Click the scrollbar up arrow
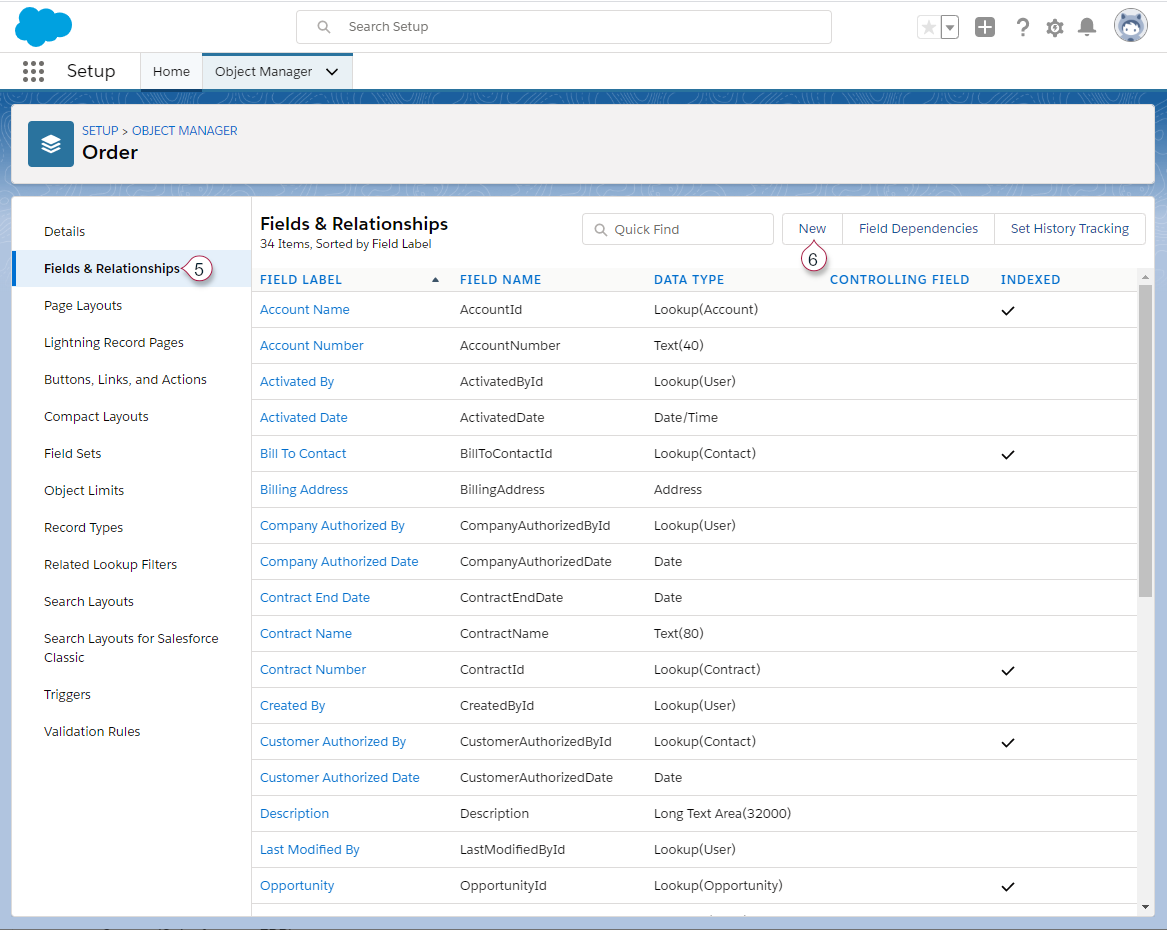This screenshot has height=930, width=1167. tap(1145, 277)
